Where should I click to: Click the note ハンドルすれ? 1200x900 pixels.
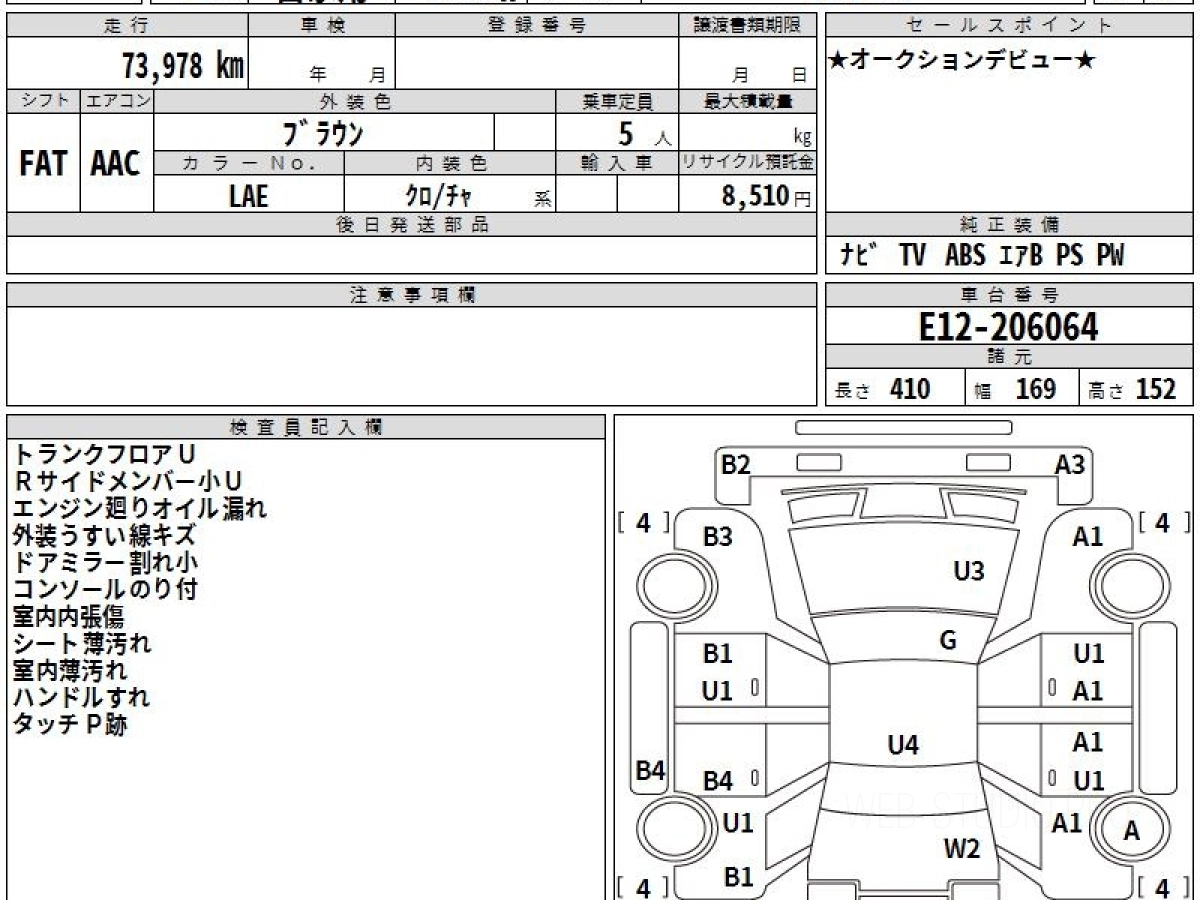82,697
